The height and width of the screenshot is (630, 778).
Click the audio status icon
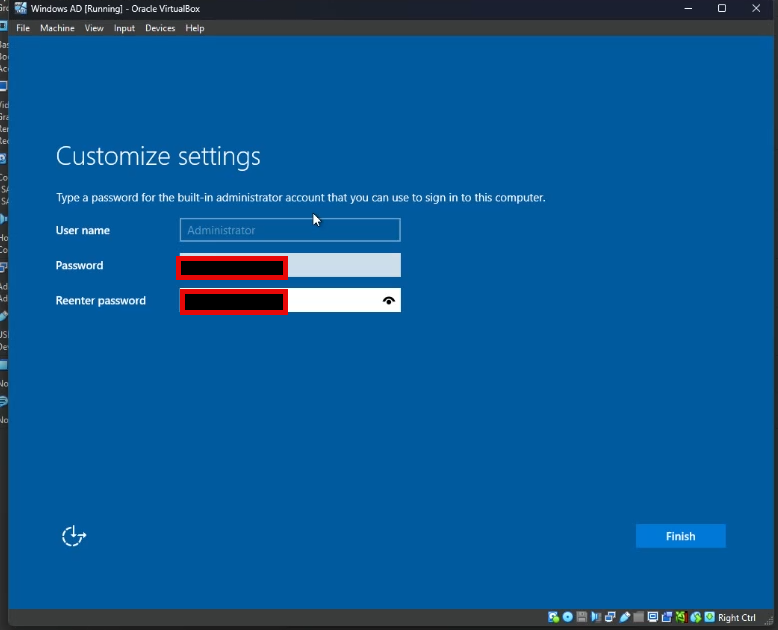pyautogui.click(x=596, y=617)
